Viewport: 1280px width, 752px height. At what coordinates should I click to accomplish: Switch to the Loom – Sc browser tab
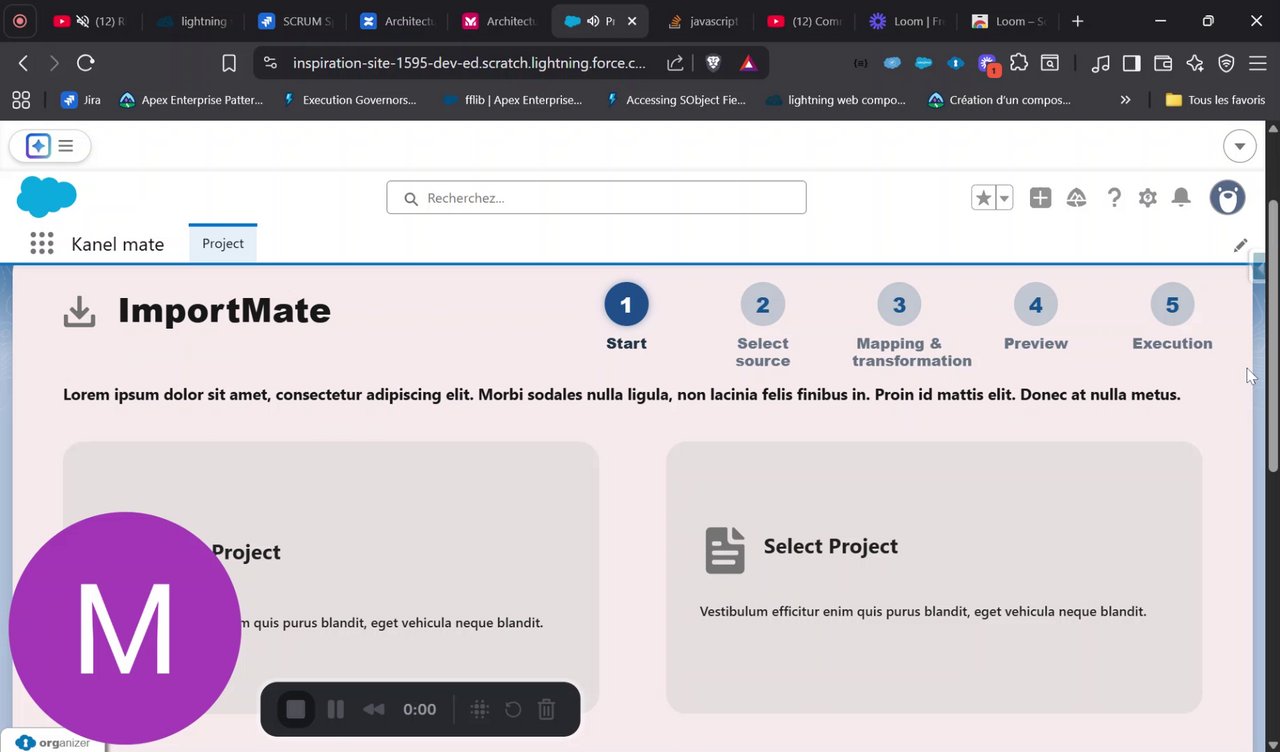click(x=1009, y=21)
